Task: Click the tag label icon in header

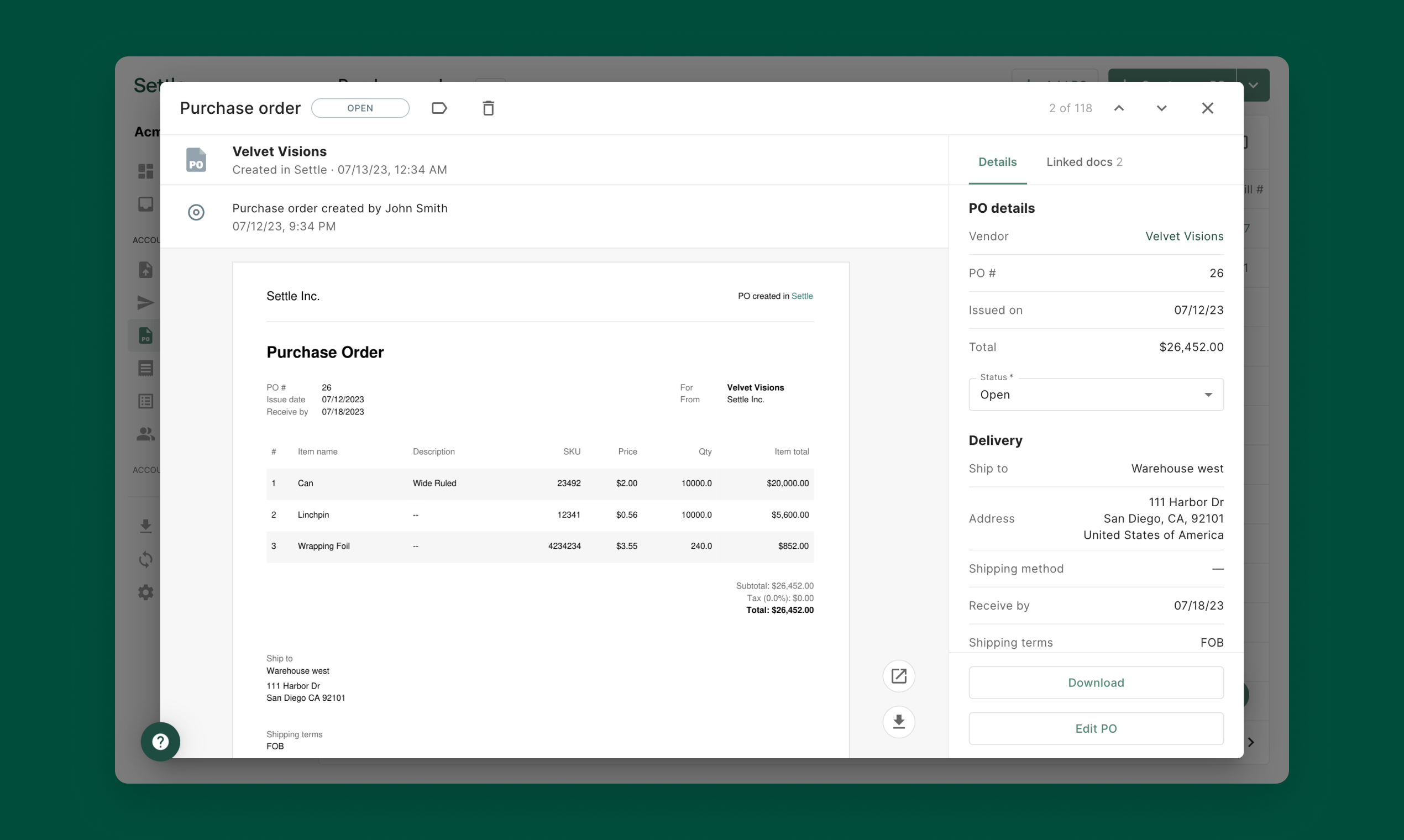Action: point(439,108)
